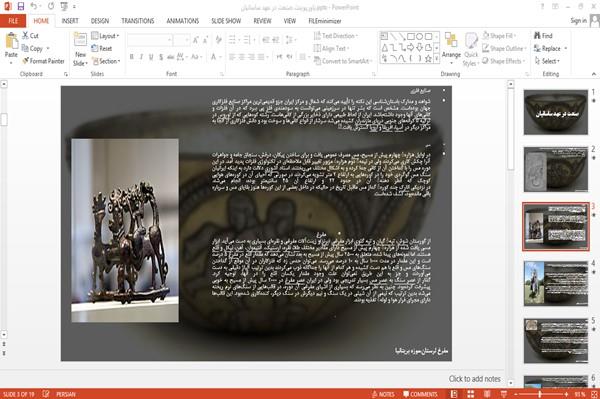Click Replace in Editing group
Screen dimensions: 600x399
550,48
